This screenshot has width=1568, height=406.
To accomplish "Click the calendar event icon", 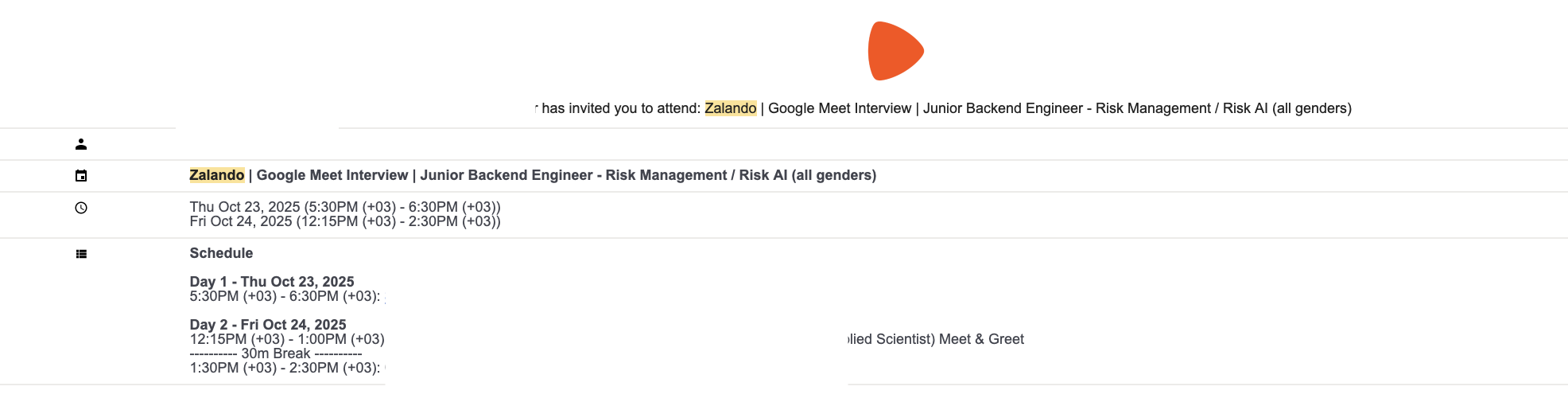I will tap(81, 176).
